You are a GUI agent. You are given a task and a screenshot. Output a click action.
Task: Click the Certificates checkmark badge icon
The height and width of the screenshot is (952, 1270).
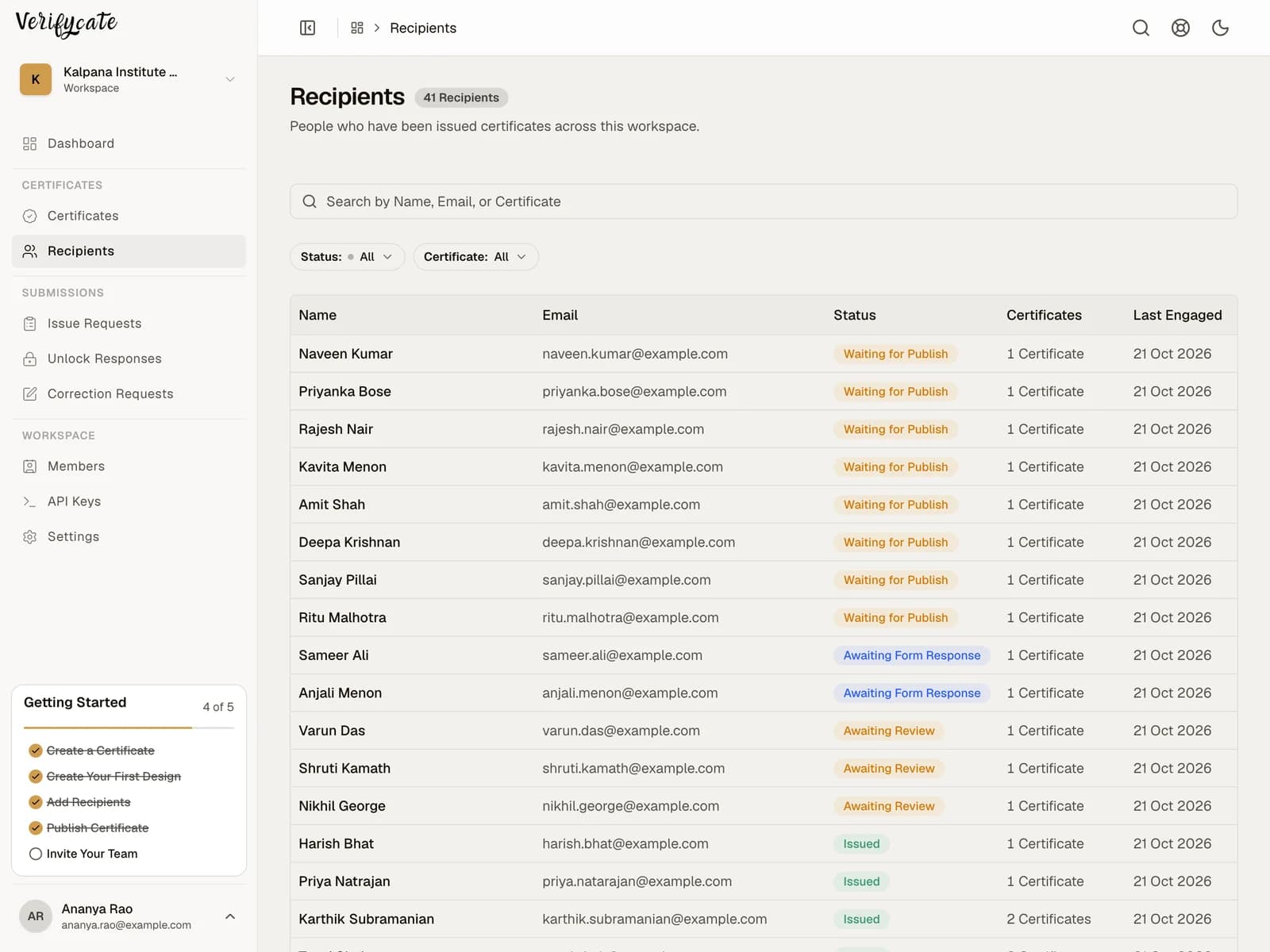pos(30,216)
